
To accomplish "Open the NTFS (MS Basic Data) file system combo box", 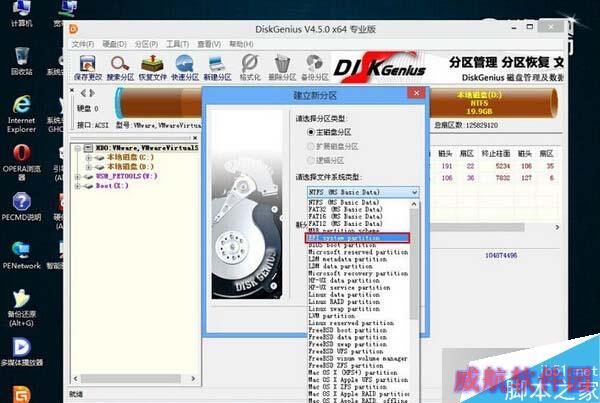I will pos(363,192).
